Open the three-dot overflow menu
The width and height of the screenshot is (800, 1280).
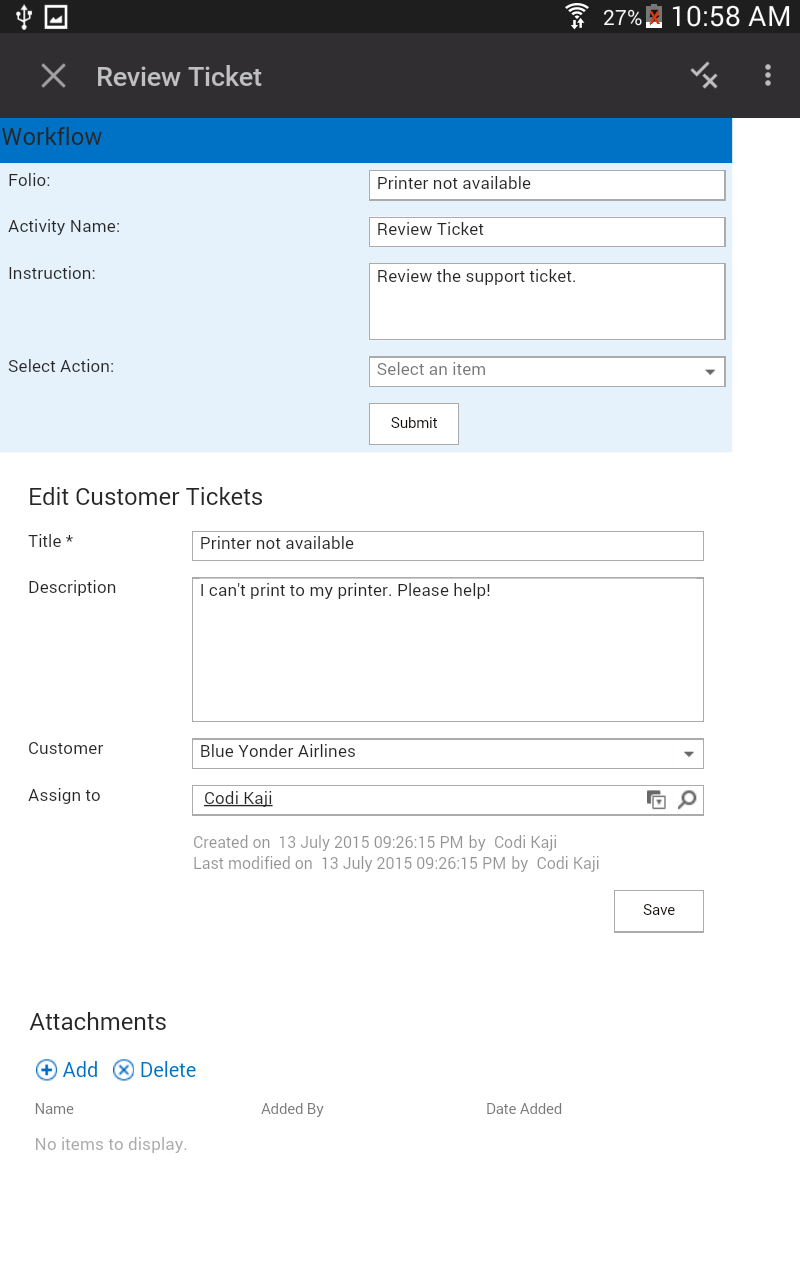pyautogui.click(x=768, y=76)
